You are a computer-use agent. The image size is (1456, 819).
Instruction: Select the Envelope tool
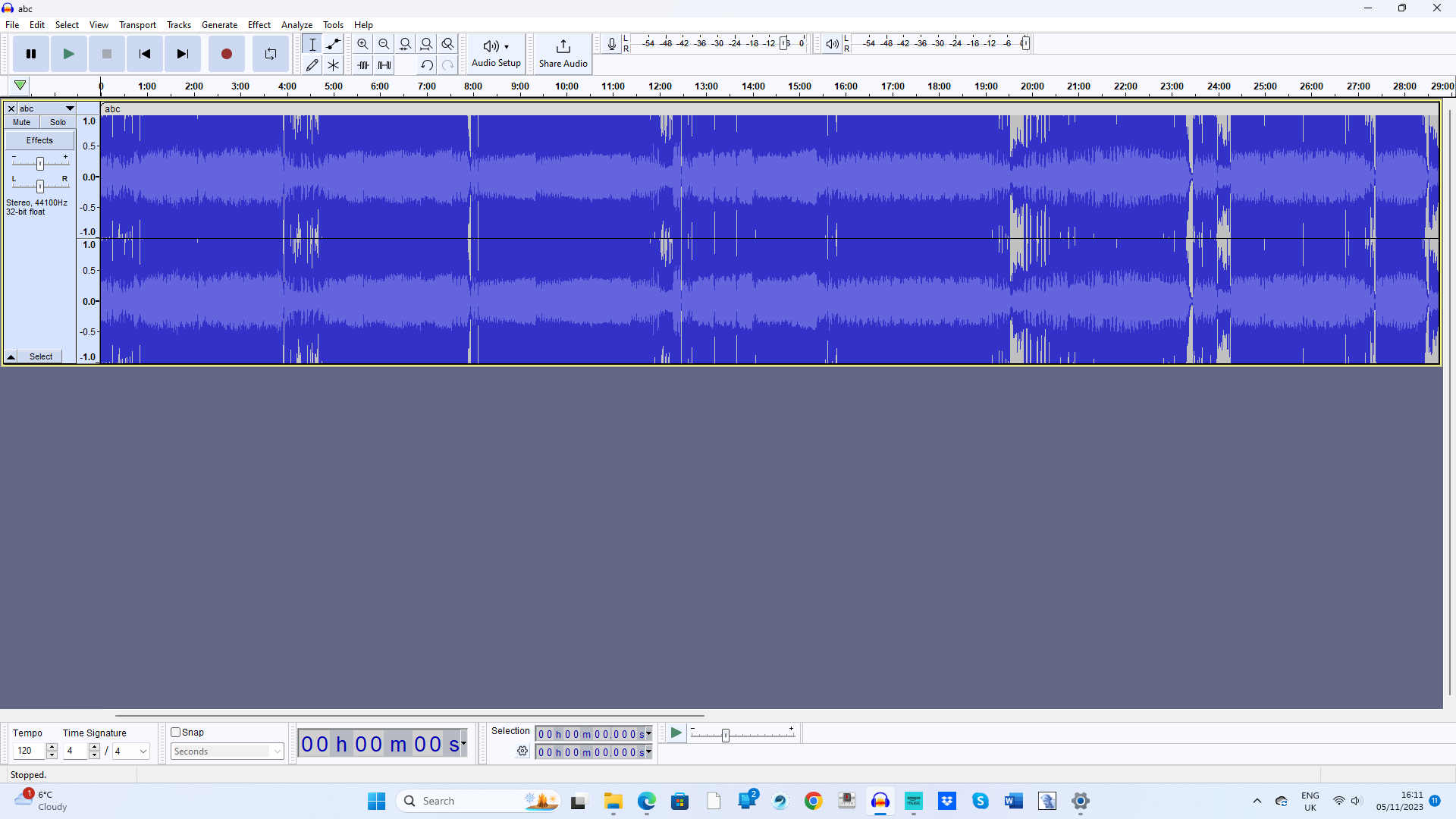pos(333,44)
